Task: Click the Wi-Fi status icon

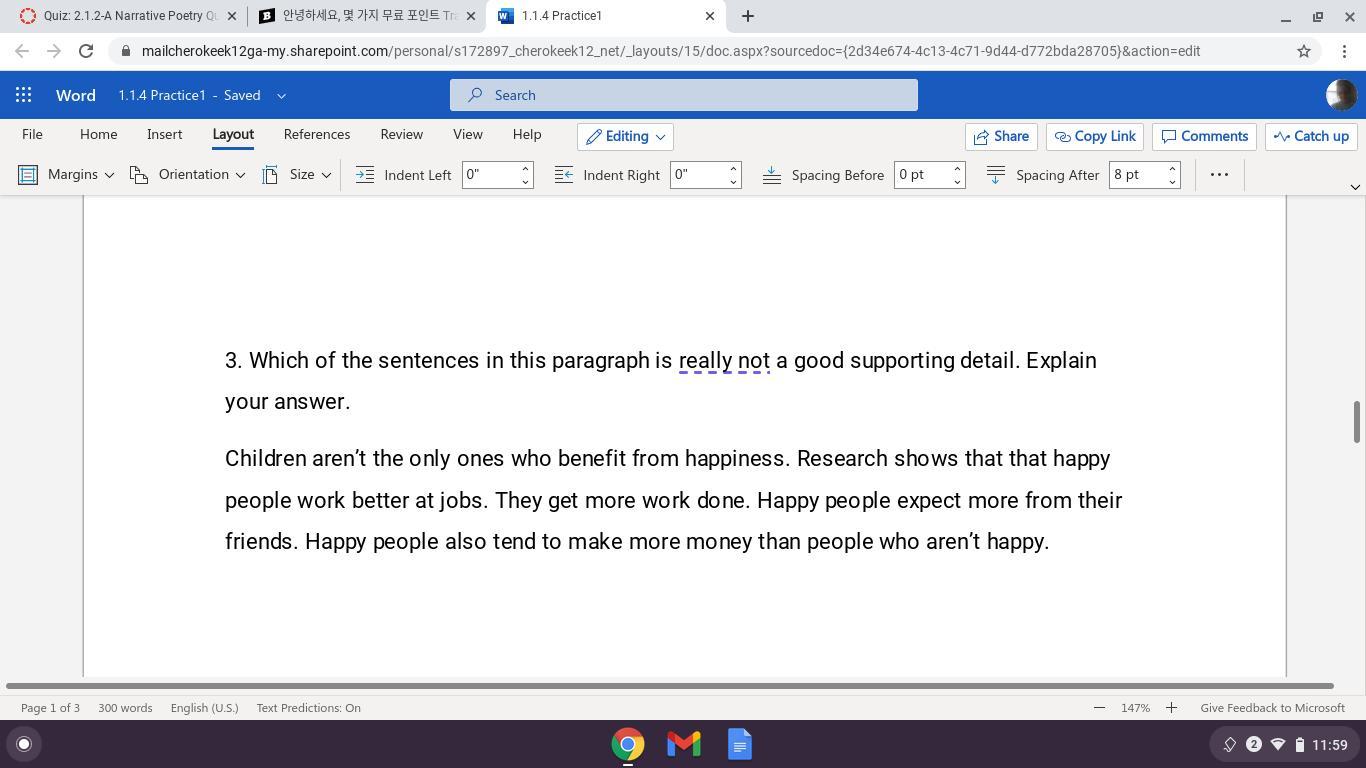Action: coord(1278,744)
